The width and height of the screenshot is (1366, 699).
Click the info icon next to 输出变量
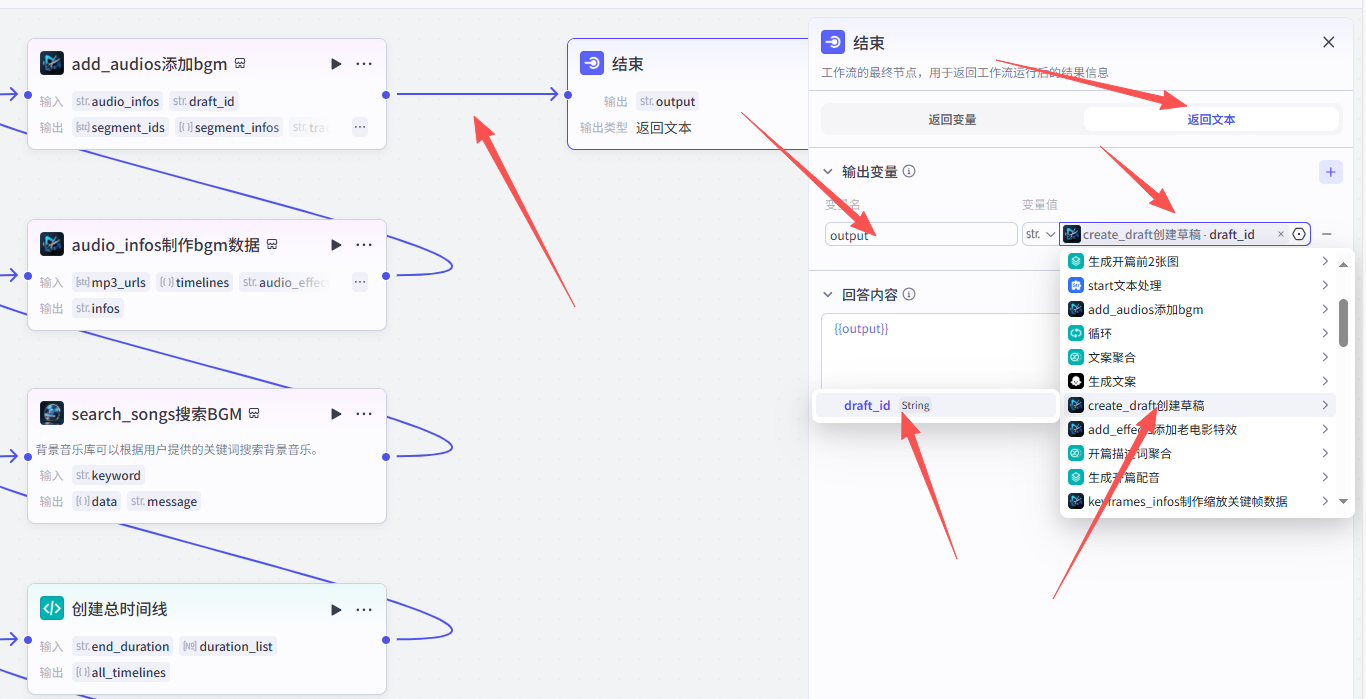(x=909, y=172)
